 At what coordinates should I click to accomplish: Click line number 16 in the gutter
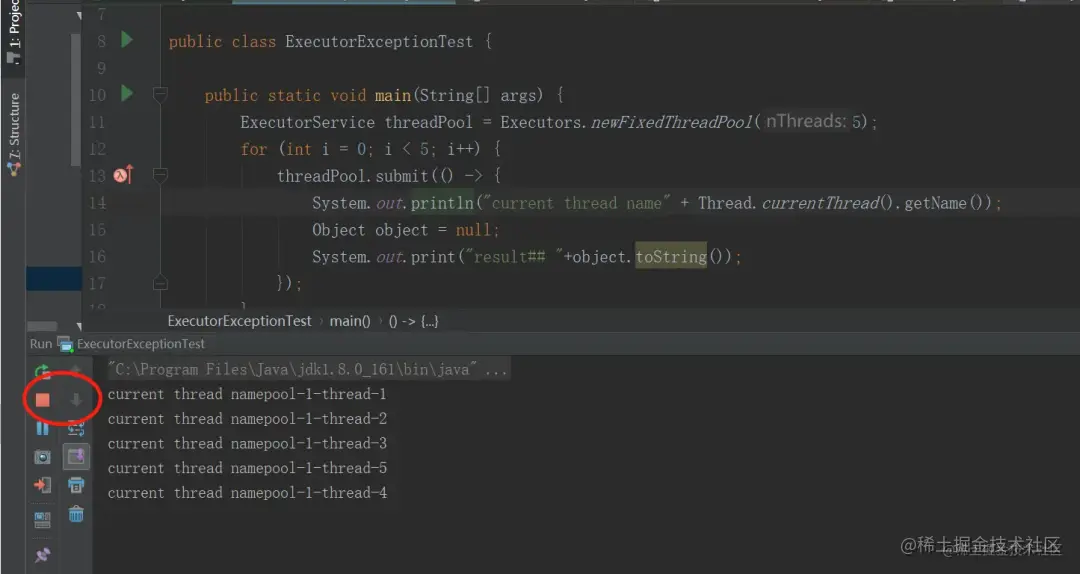click(x=97, y=256)
